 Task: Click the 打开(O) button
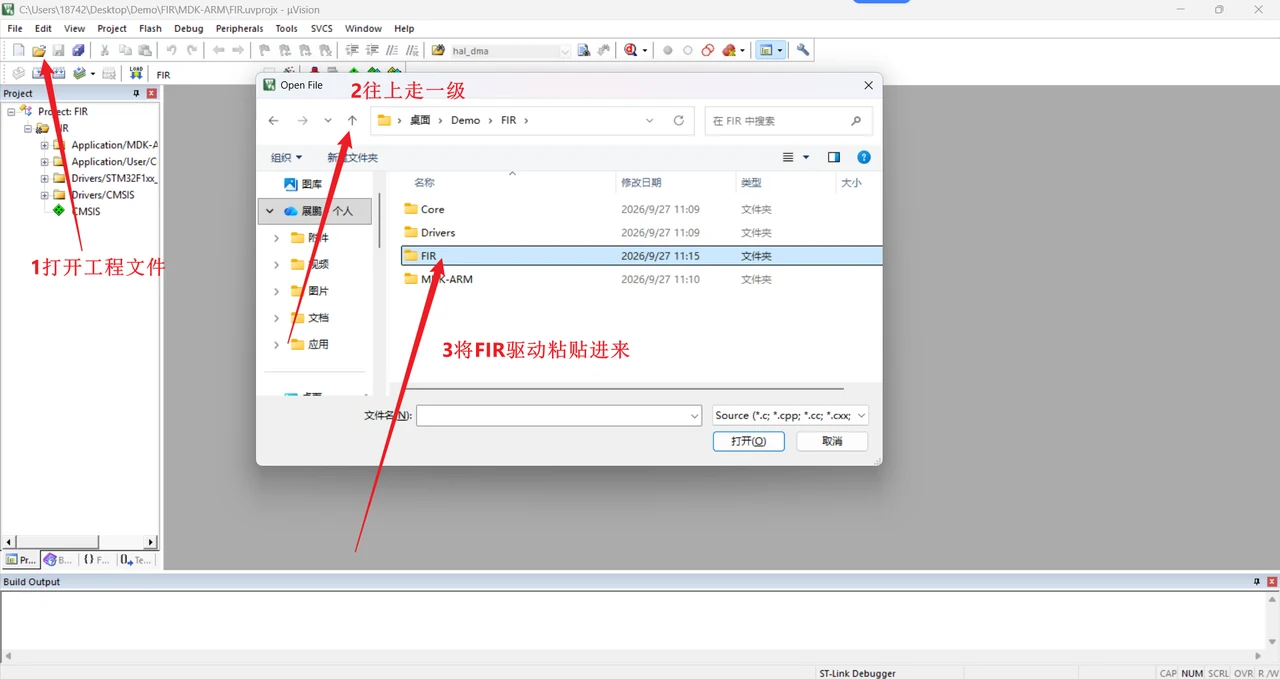point(748,441)
